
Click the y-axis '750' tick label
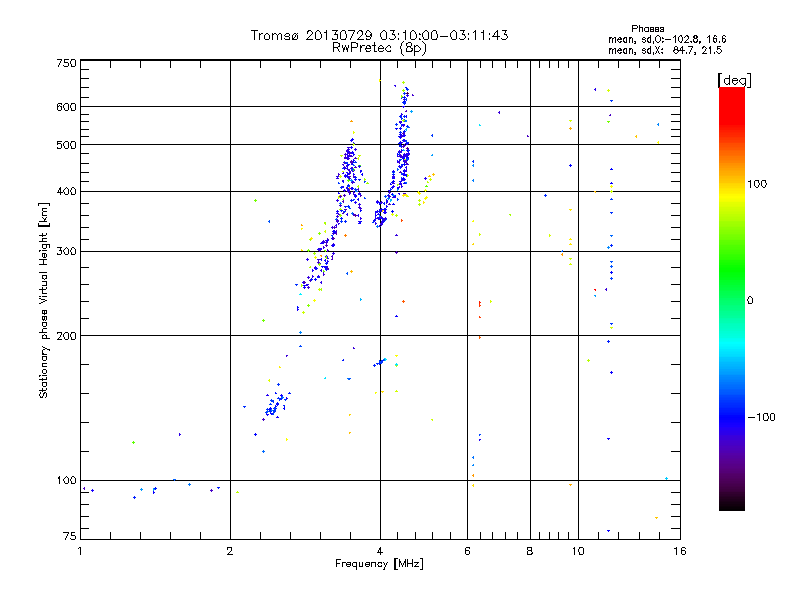pyautogui.click(x=66, y=63)
